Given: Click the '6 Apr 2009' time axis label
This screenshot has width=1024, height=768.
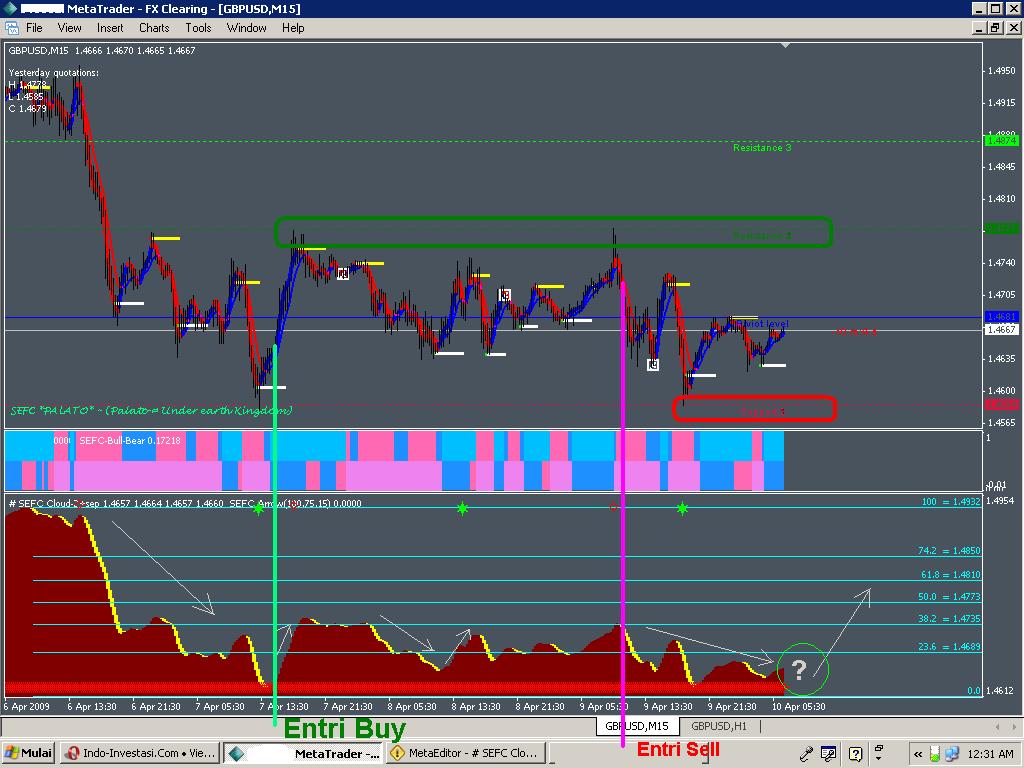Looking at the screenshot, I should (27, 707).
